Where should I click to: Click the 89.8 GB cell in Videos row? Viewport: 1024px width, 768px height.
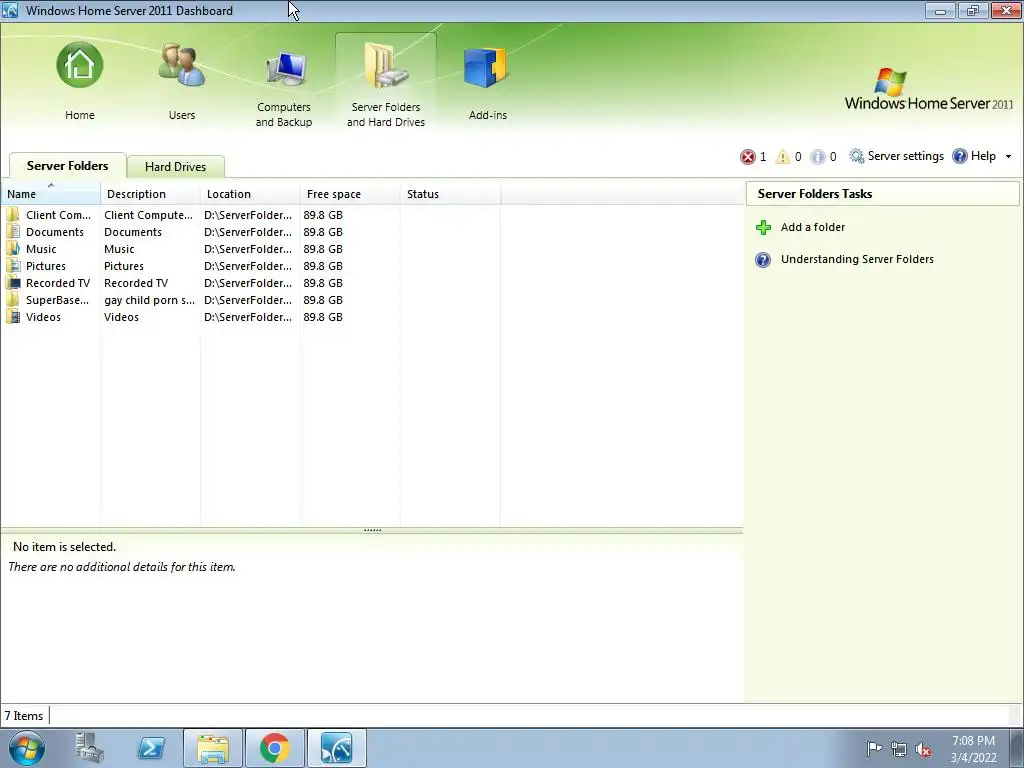[323, 317]
